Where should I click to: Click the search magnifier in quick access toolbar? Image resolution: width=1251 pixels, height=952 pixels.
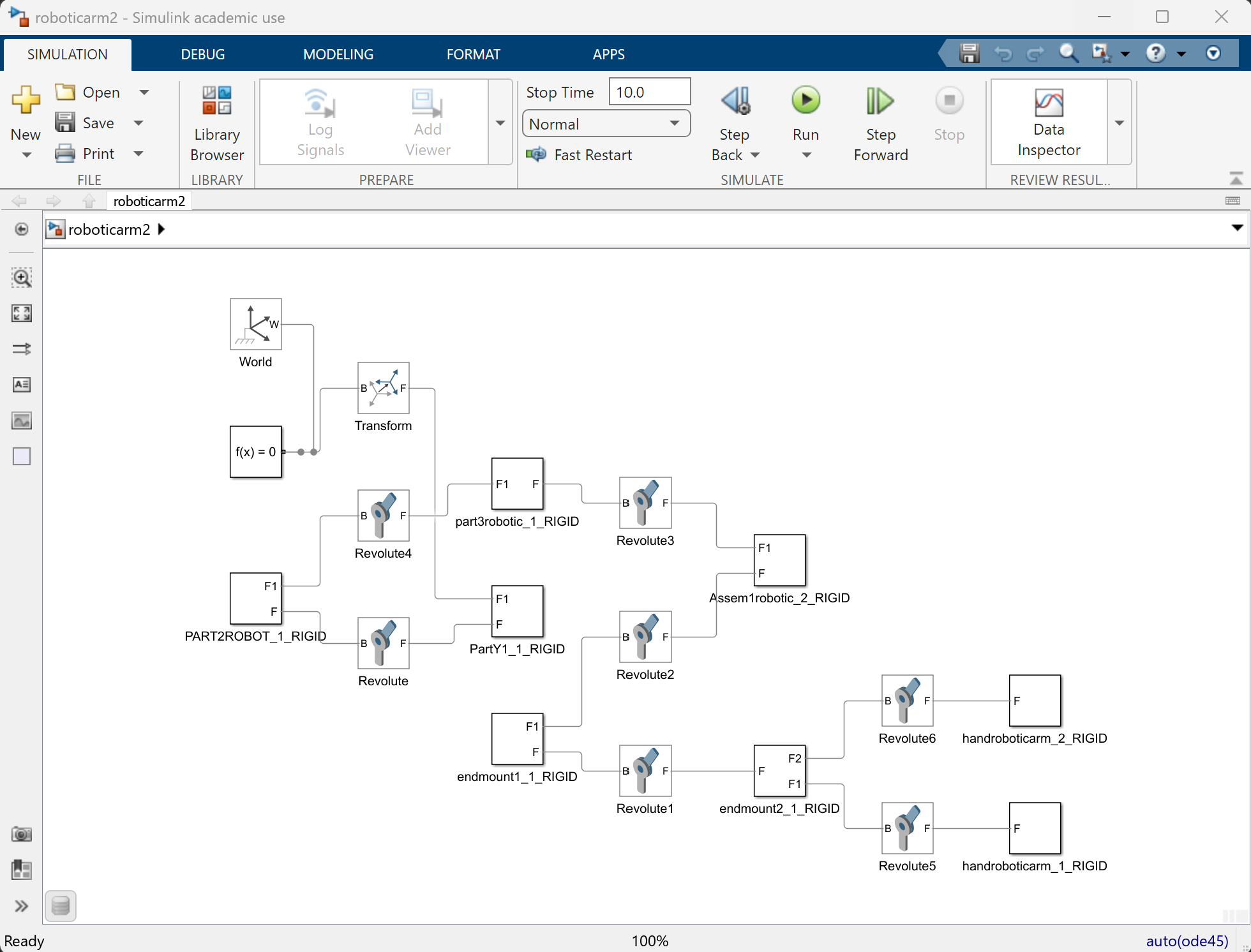pyautogui.click(x=1068, y=53)
